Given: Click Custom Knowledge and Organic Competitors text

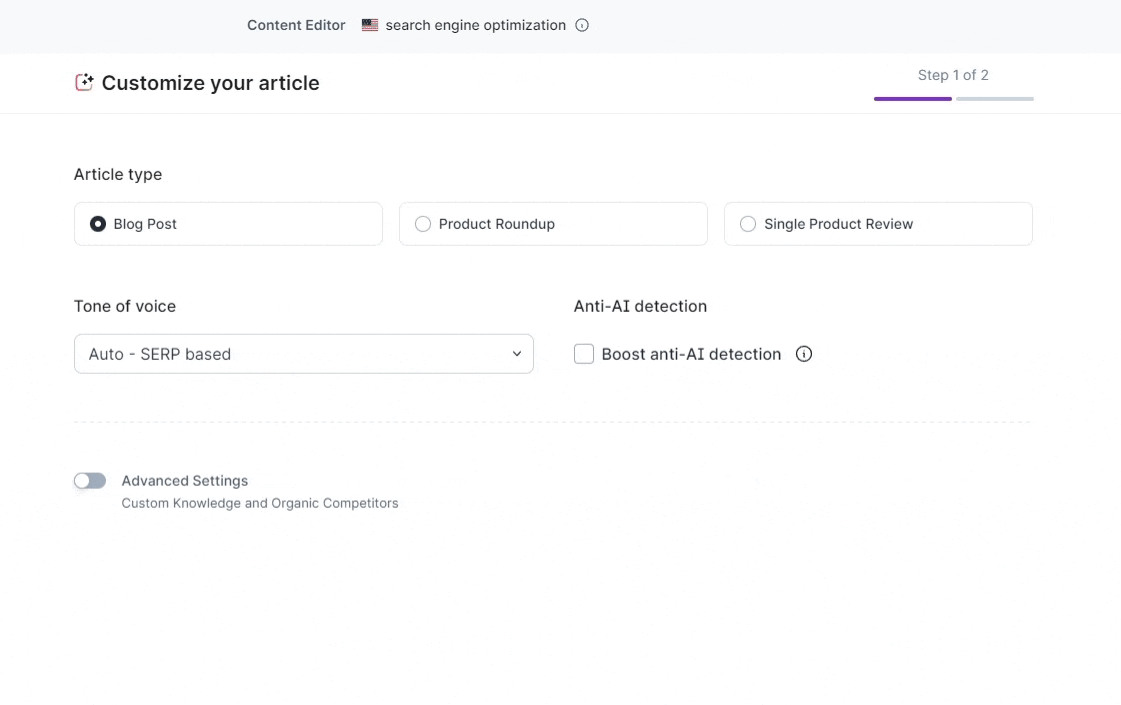Looking at the screenshot, I should pos(260,503).
